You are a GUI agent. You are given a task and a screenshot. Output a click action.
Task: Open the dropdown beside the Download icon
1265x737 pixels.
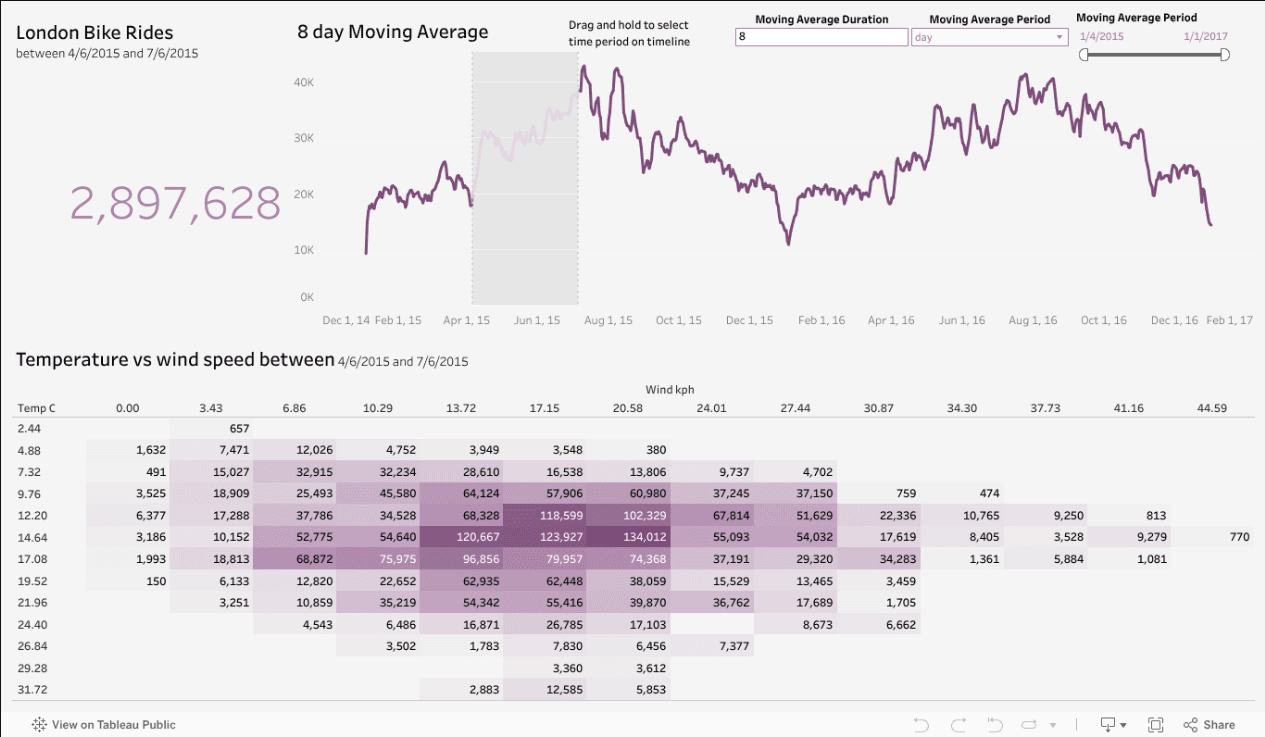point(1123,724)
